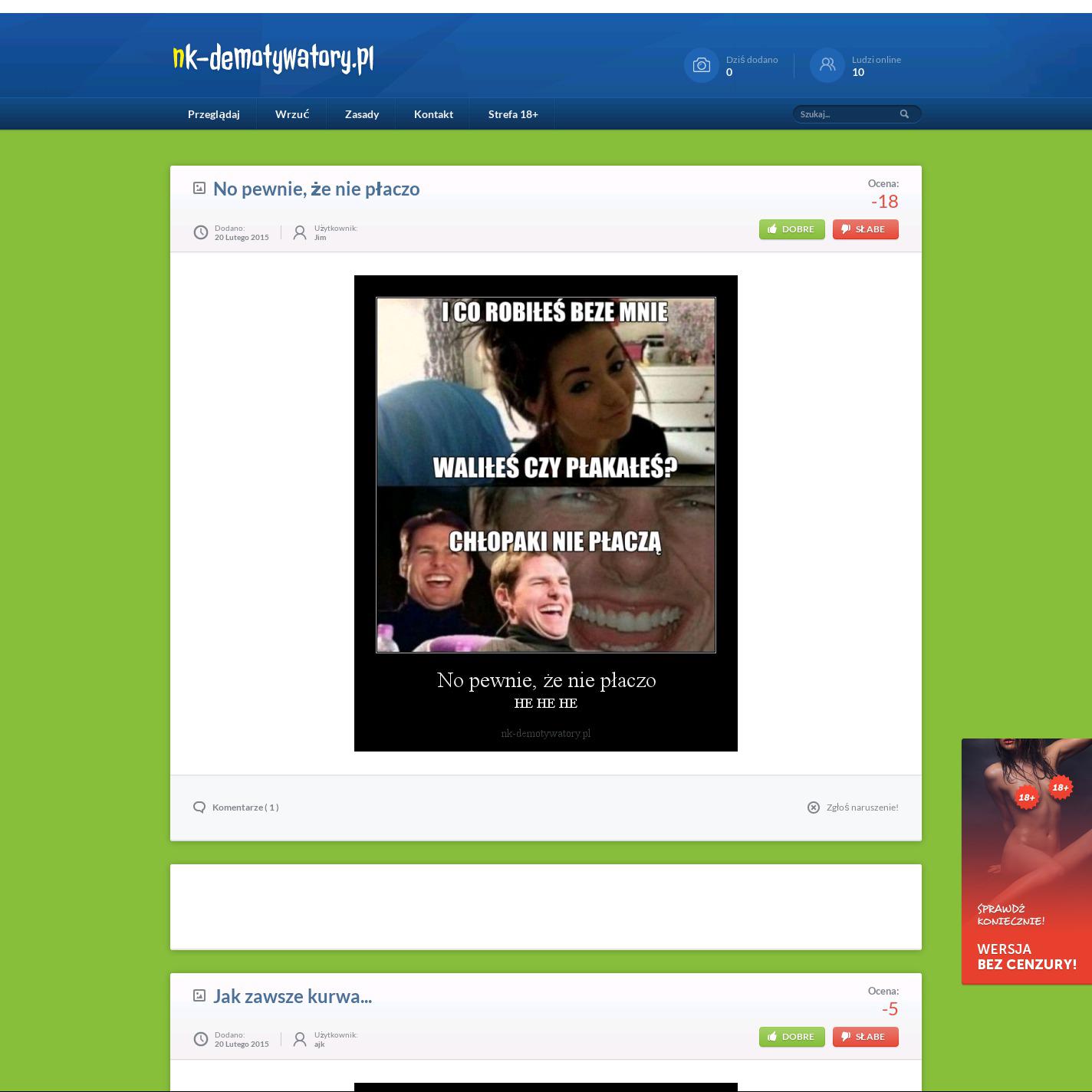Focus the Szukaj search input field
Image resolution: width=1092 pixels, height=1092 pixels.
click(x=845, y=114)
